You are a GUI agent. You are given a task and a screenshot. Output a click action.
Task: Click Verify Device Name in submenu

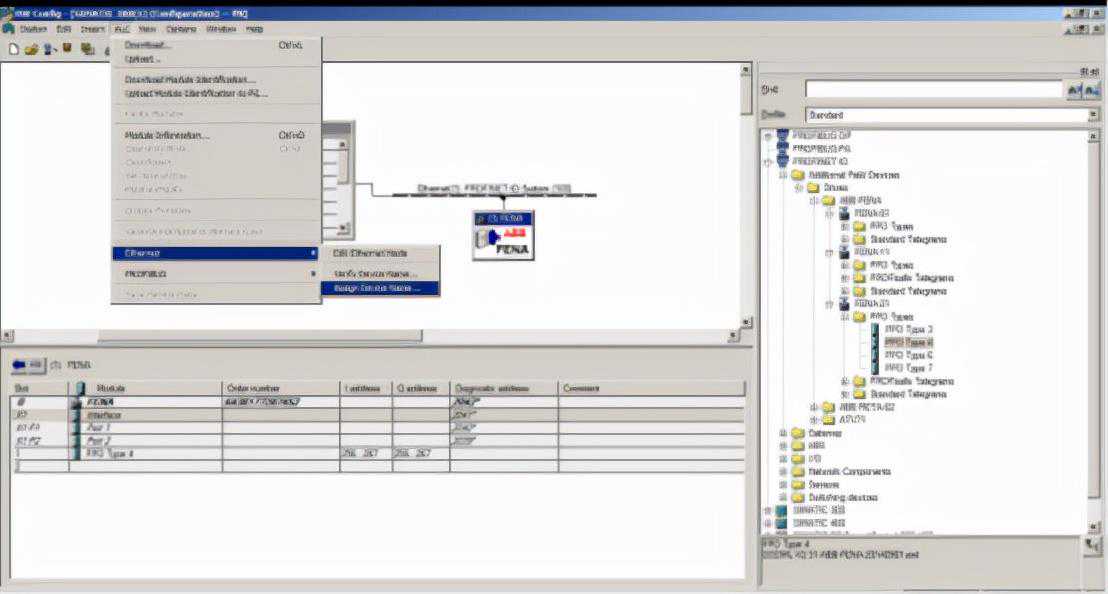click(x=375, y=273)
